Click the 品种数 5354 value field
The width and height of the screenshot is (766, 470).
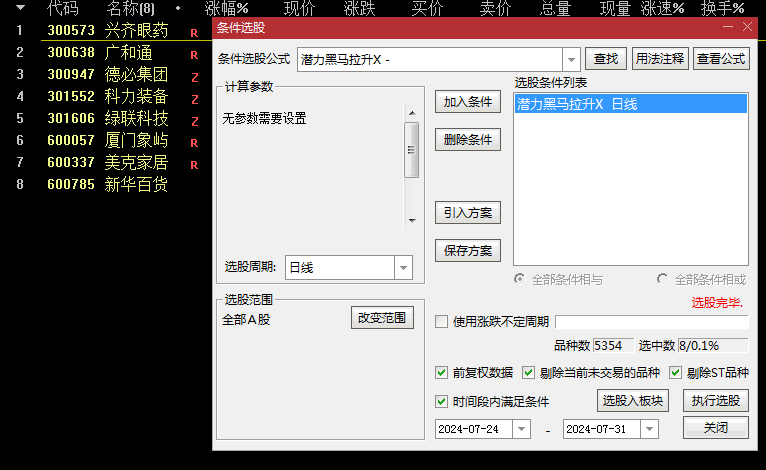(x=613, y=345)
